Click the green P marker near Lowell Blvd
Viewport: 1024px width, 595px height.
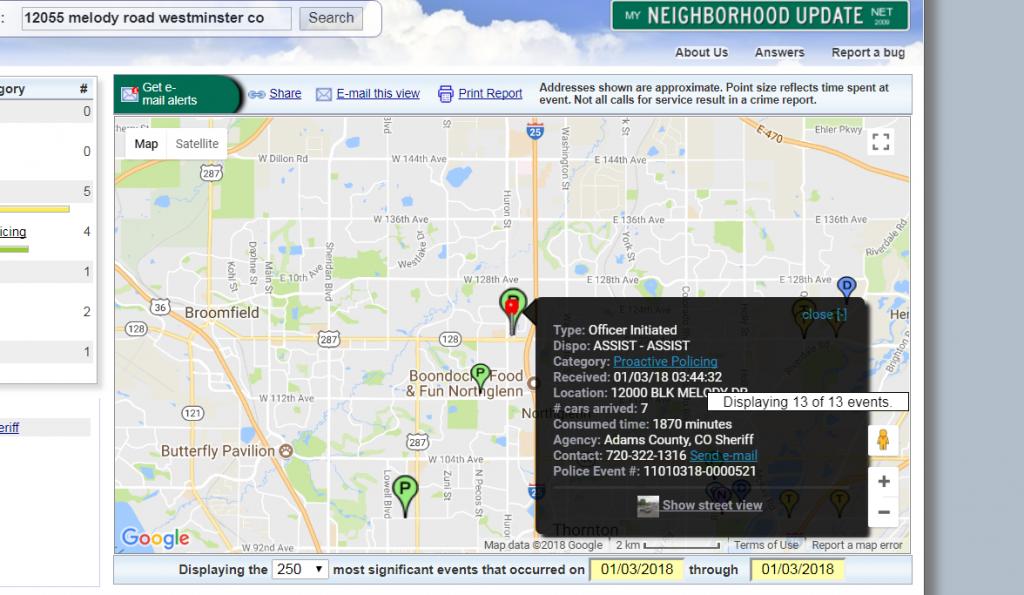point(405,490)
